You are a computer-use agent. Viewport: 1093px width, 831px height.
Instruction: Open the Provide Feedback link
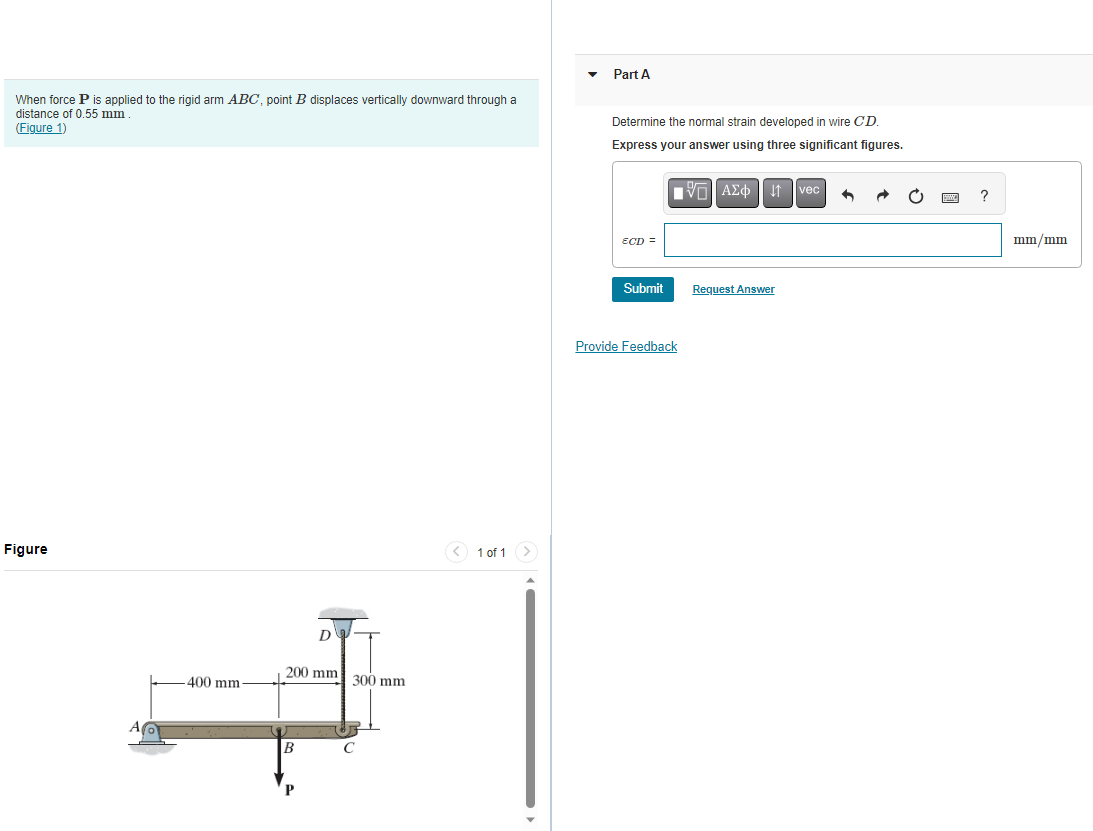coord(626,346)
